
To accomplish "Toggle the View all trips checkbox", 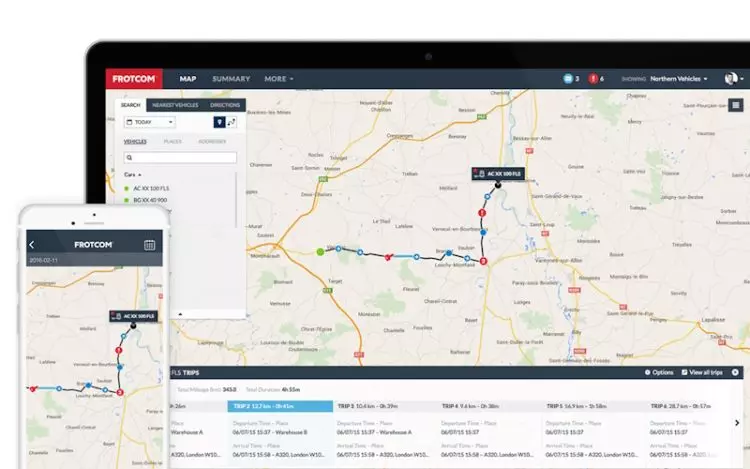I will click(684, 372).
